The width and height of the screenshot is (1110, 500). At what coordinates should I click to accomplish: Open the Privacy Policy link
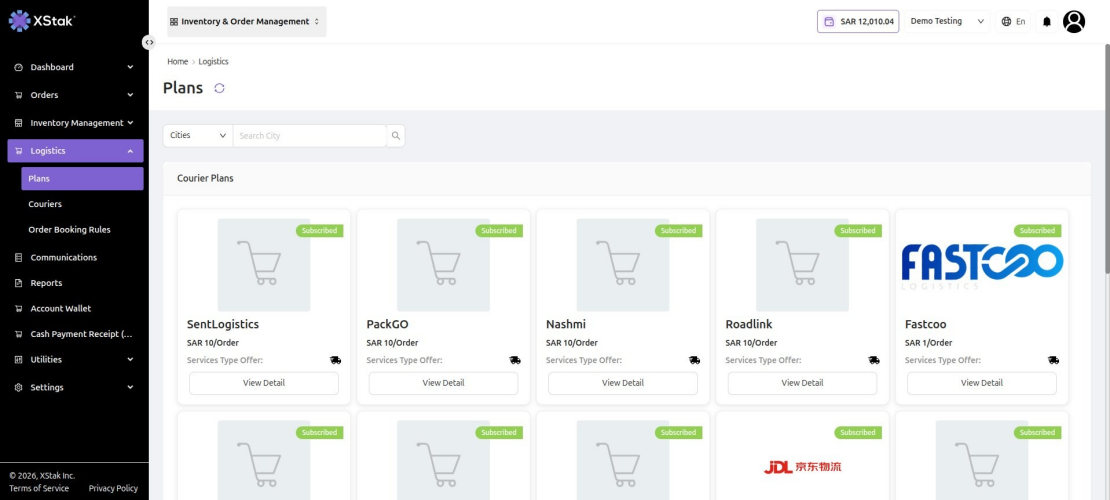tap(113, 489)
